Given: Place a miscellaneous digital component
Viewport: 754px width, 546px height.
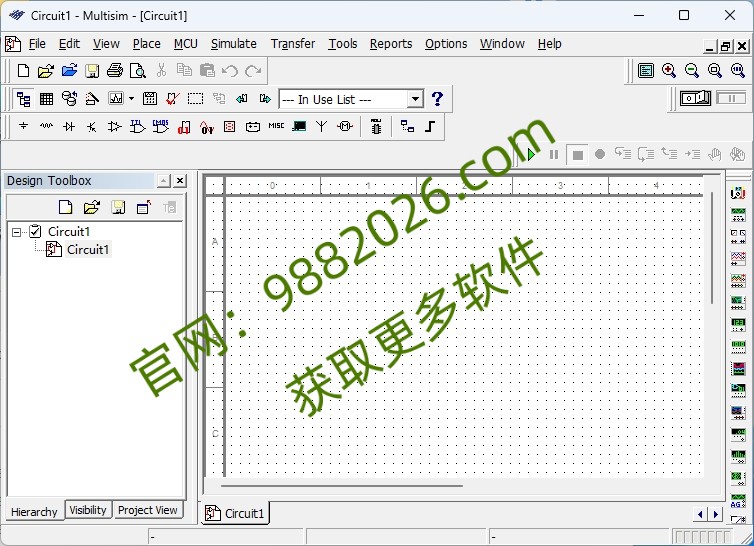Looking at the screenshot, I should (x=184, y=127).
